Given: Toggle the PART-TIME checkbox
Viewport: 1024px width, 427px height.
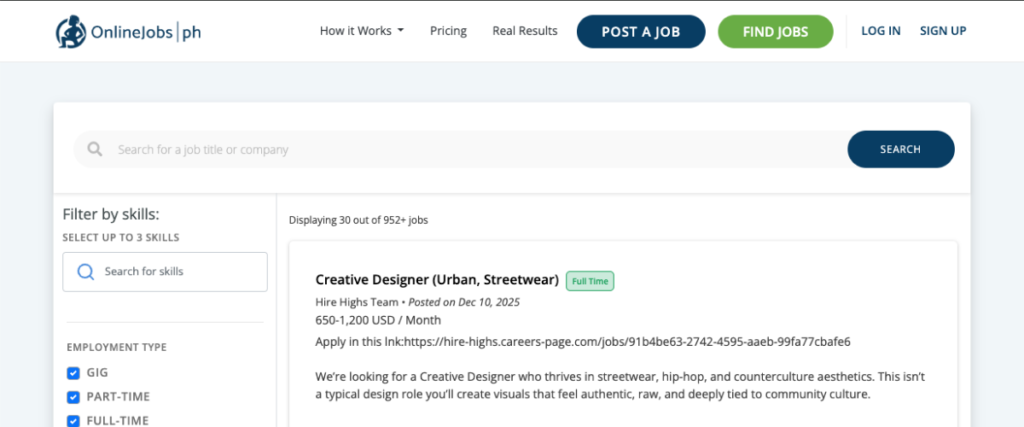Looking at the screenshot, I should point(73,397).
